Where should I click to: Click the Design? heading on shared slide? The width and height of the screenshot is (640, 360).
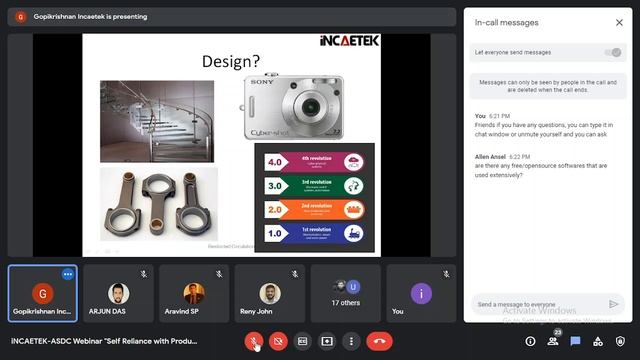231,61
